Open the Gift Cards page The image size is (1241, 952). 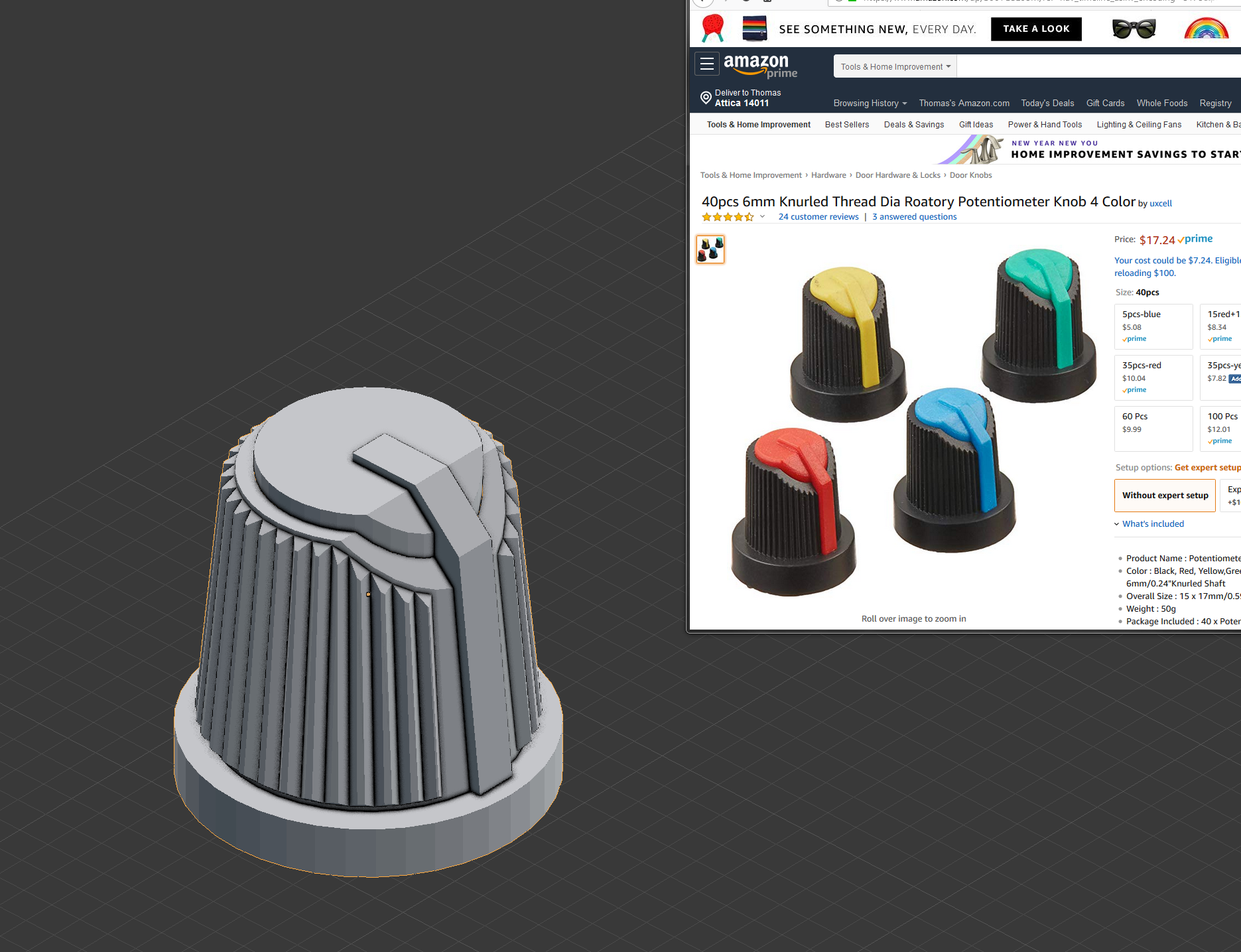pos(1105,103)
